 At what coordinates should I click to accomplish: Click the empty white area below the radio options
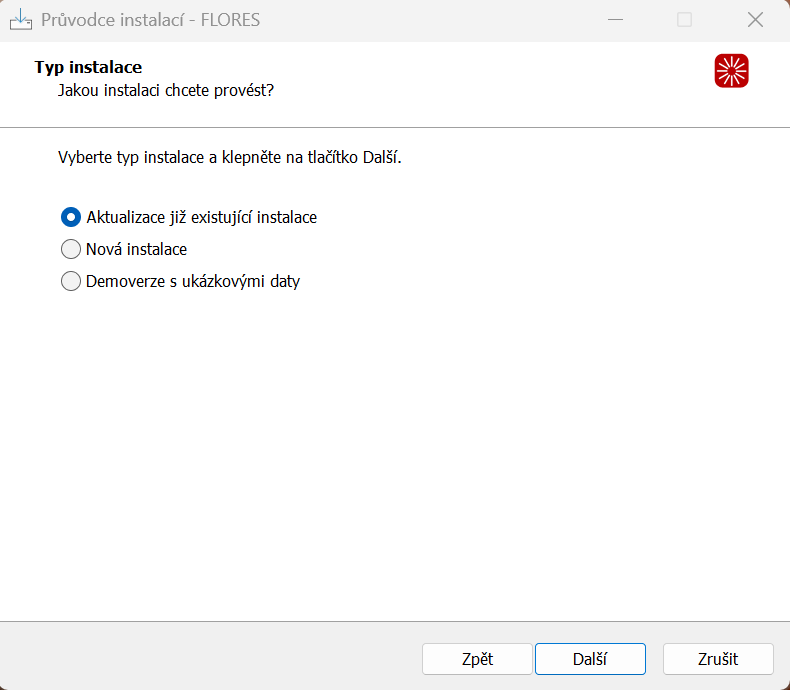[395, 453]
